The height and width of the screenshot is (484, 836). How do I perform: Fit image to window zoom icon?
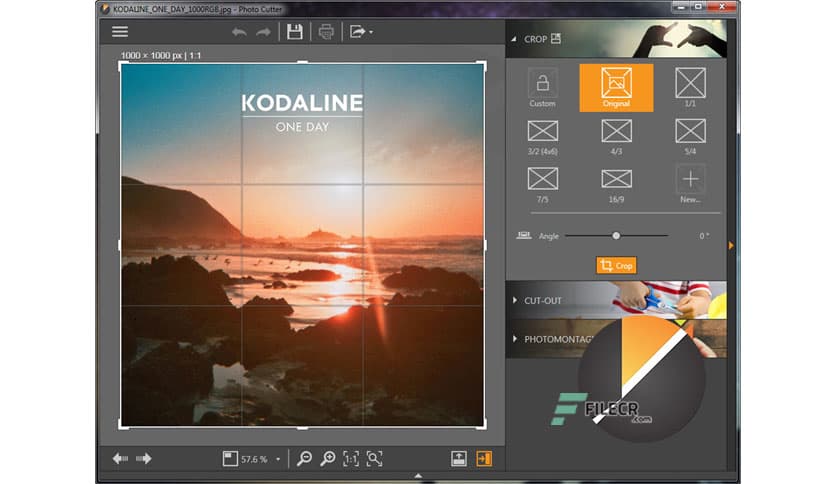(374, 458)
